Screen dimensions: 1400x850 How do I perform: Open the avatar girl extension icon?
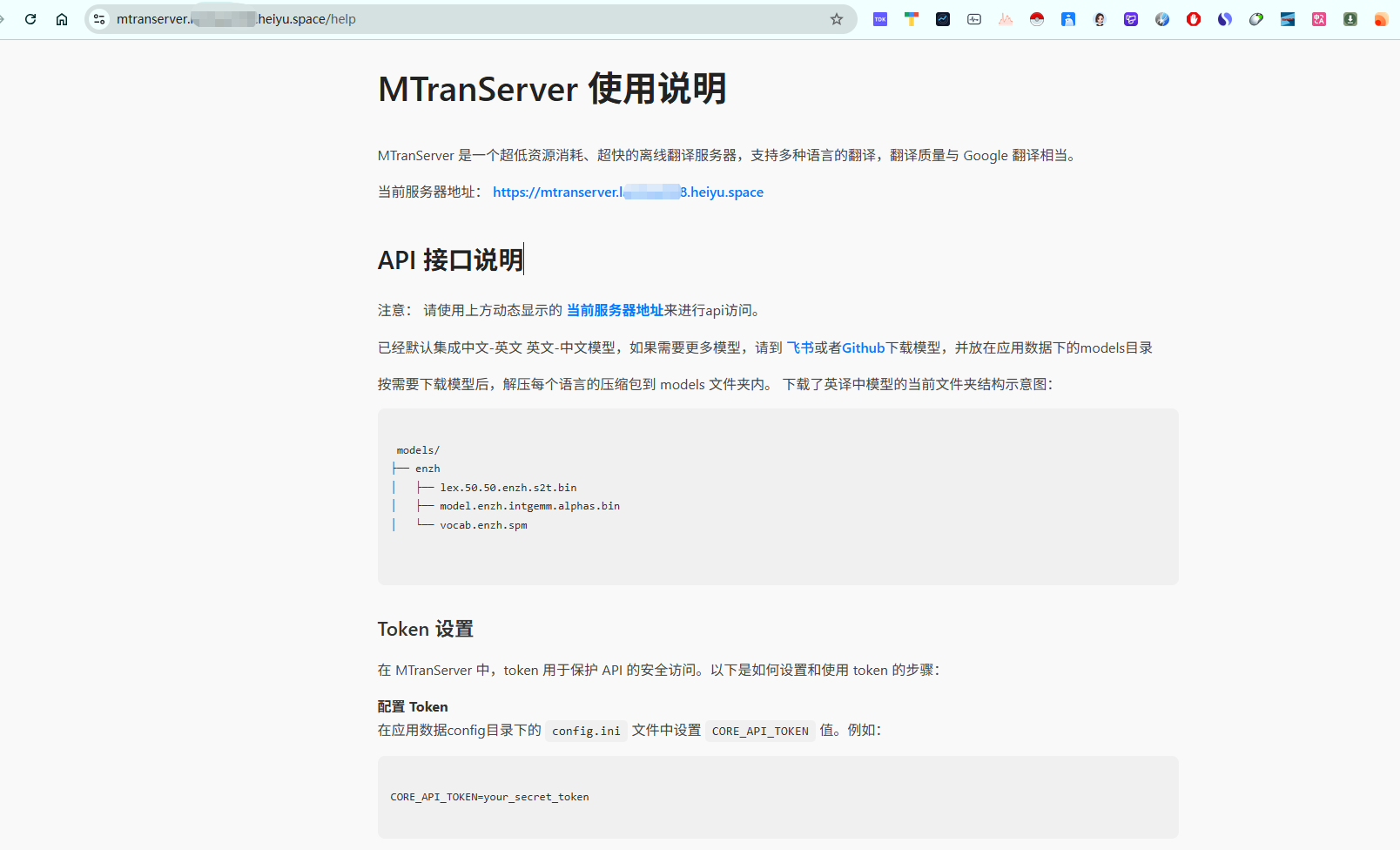1100,19
